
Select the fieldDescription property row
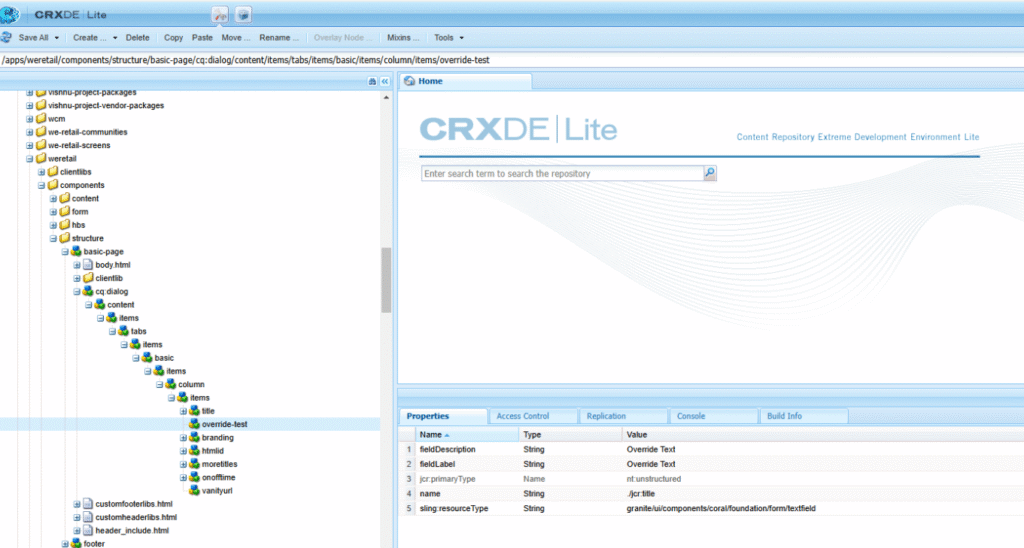click(x=712, y=449)
